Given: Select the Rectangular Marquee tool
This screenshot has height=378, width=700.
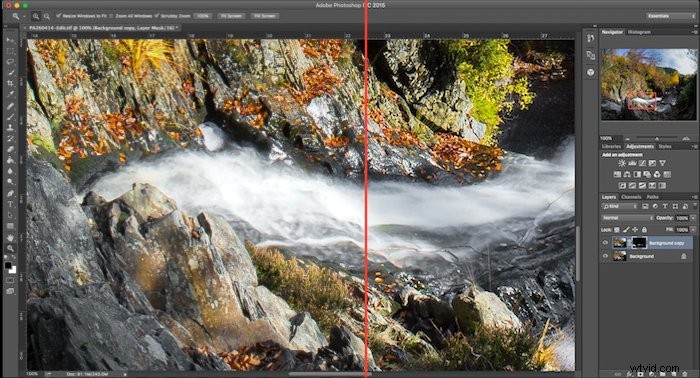Looking at the screenshot, I should (10, 51).
